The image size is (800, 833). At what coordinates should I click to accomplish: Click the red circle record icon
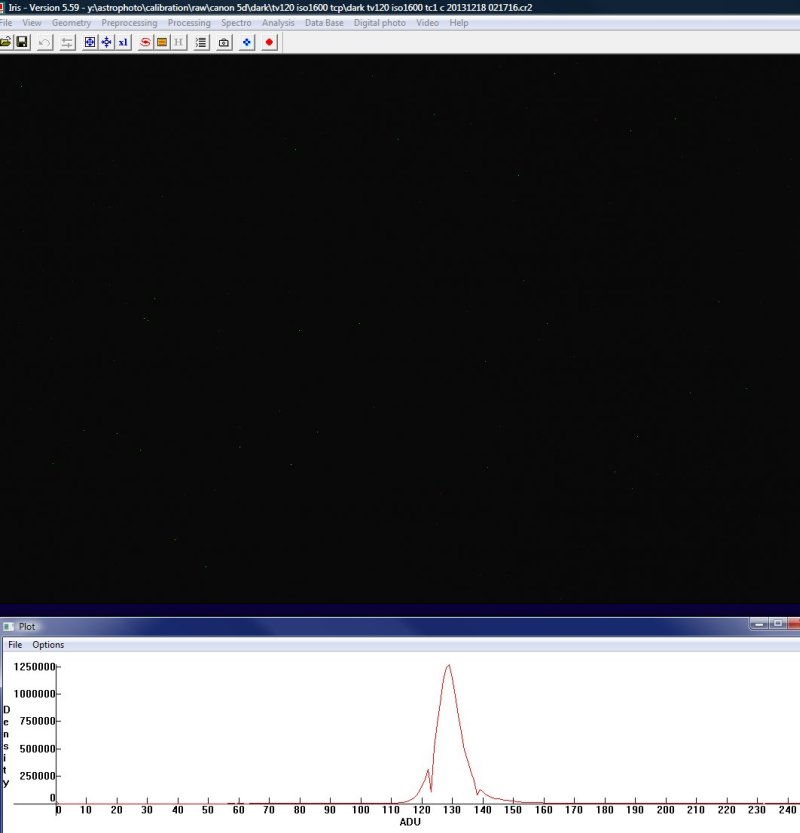coord(269,42)
